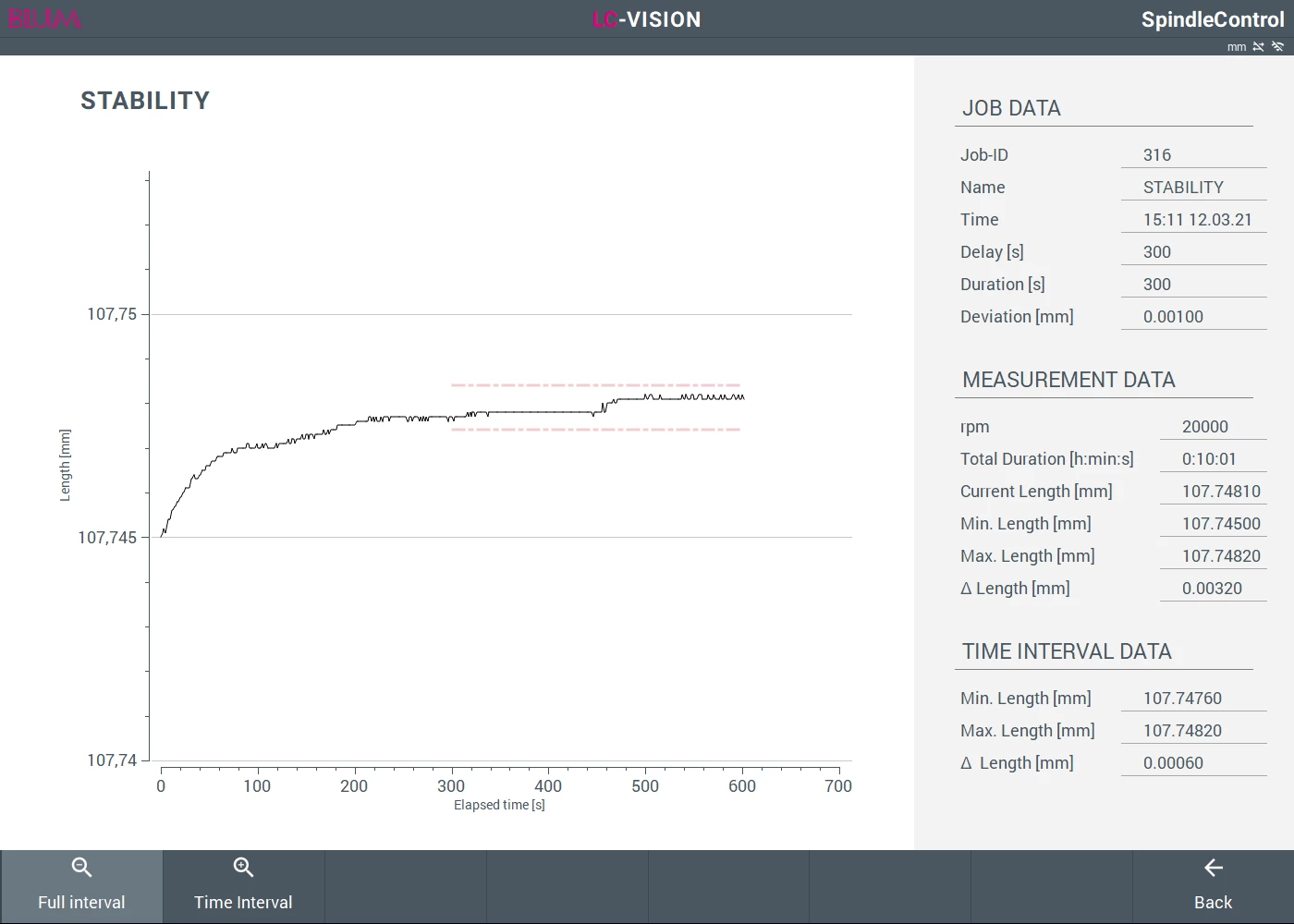Select the Name field with STABILITY
The image size is (1294, 924).
coord(1192,188)
